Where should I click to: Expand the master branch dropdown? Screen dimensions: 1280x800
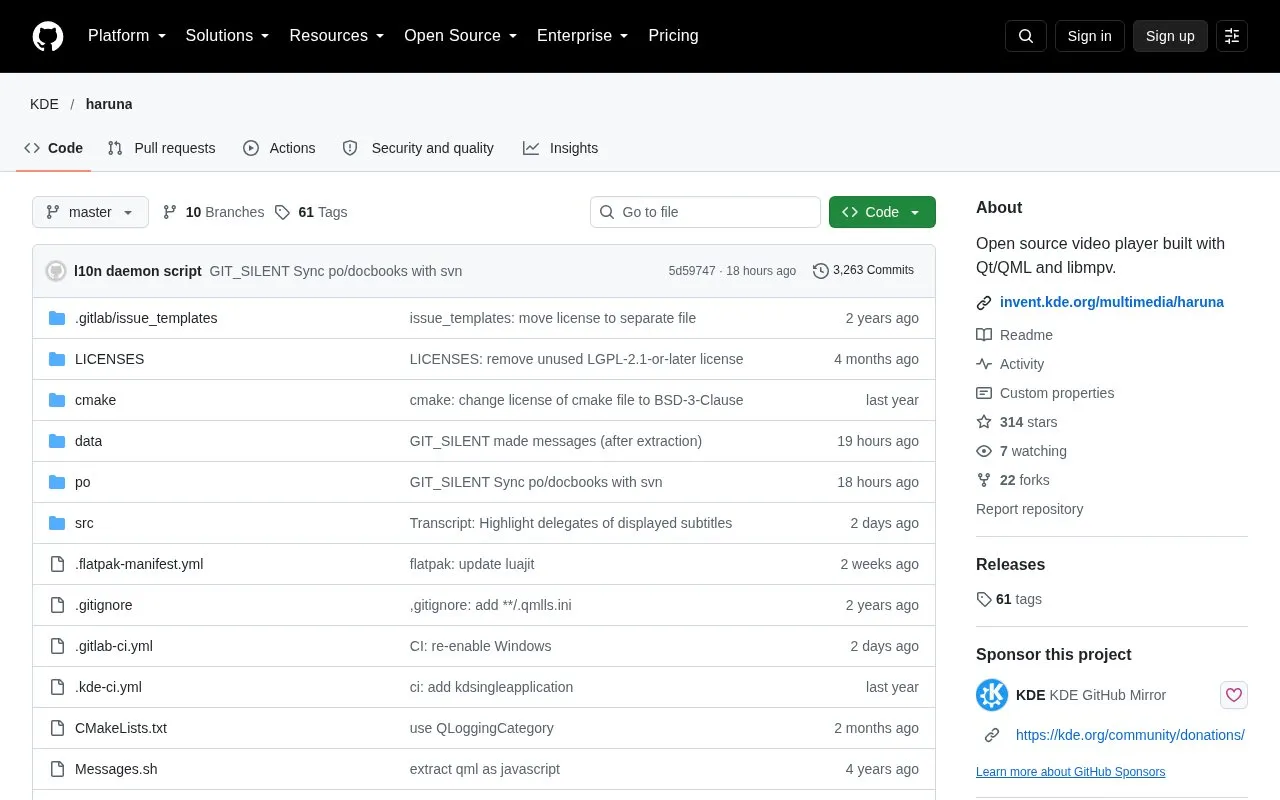click(90, 212)
